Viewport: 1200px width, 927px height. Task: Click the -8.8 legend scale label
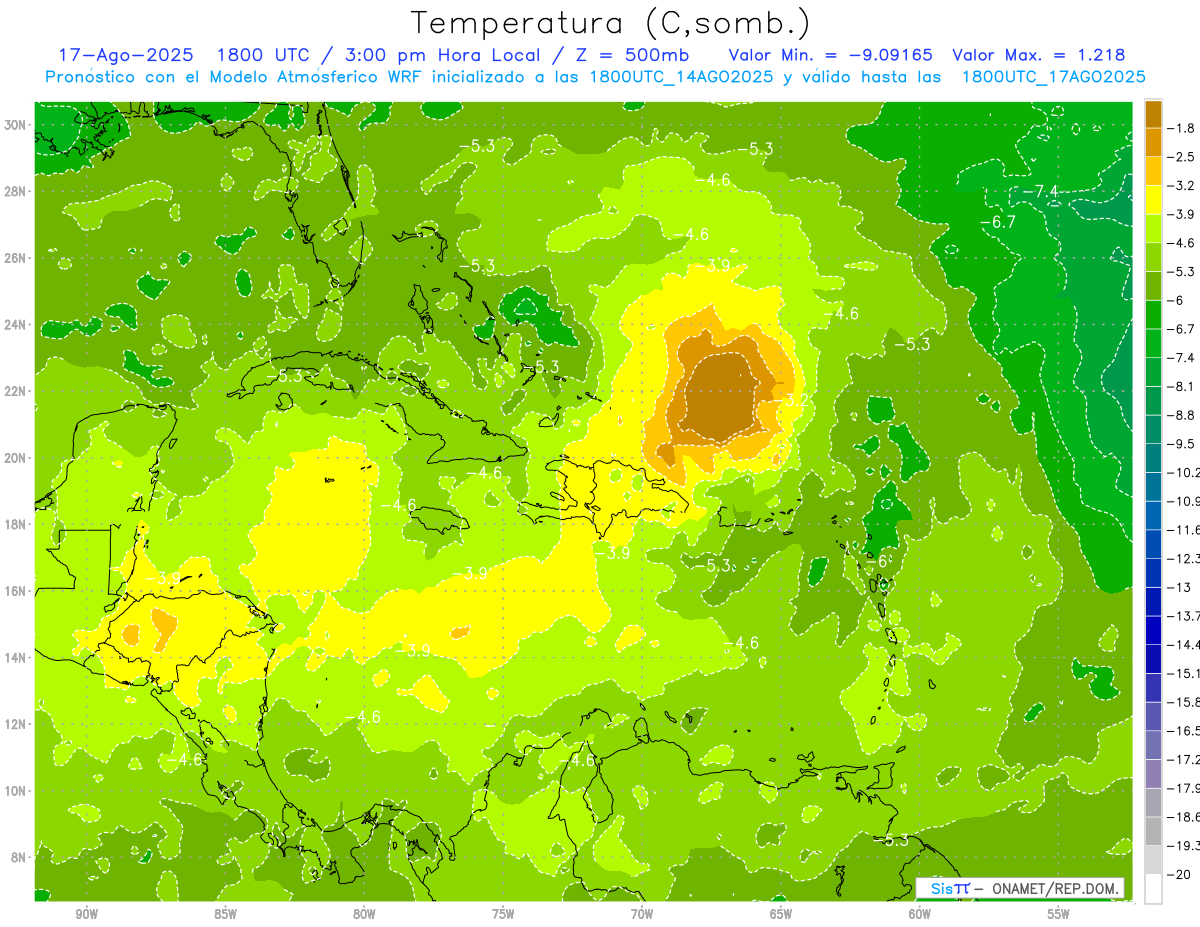[x=1182, y=414]
